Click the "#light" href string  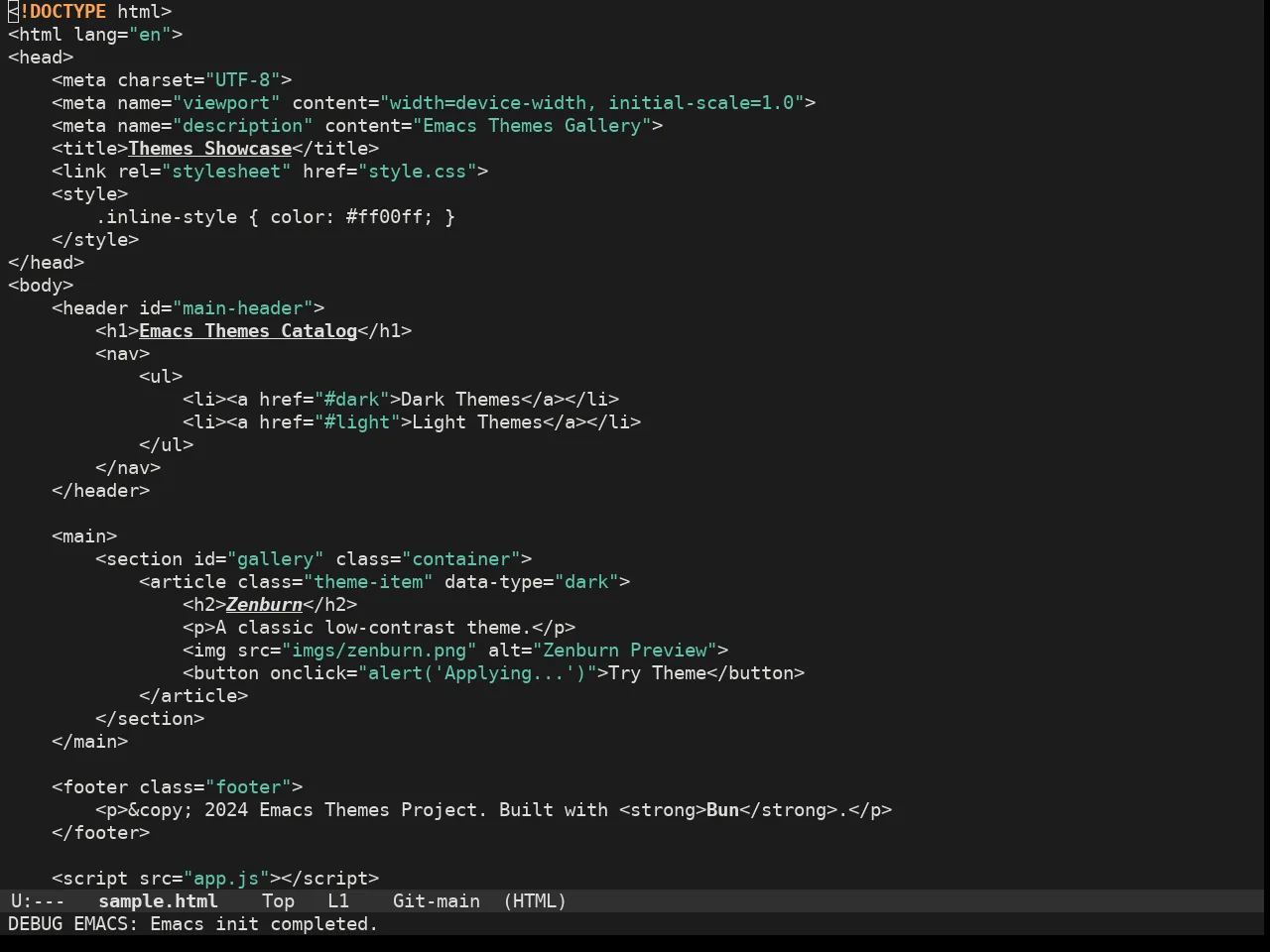357,422
